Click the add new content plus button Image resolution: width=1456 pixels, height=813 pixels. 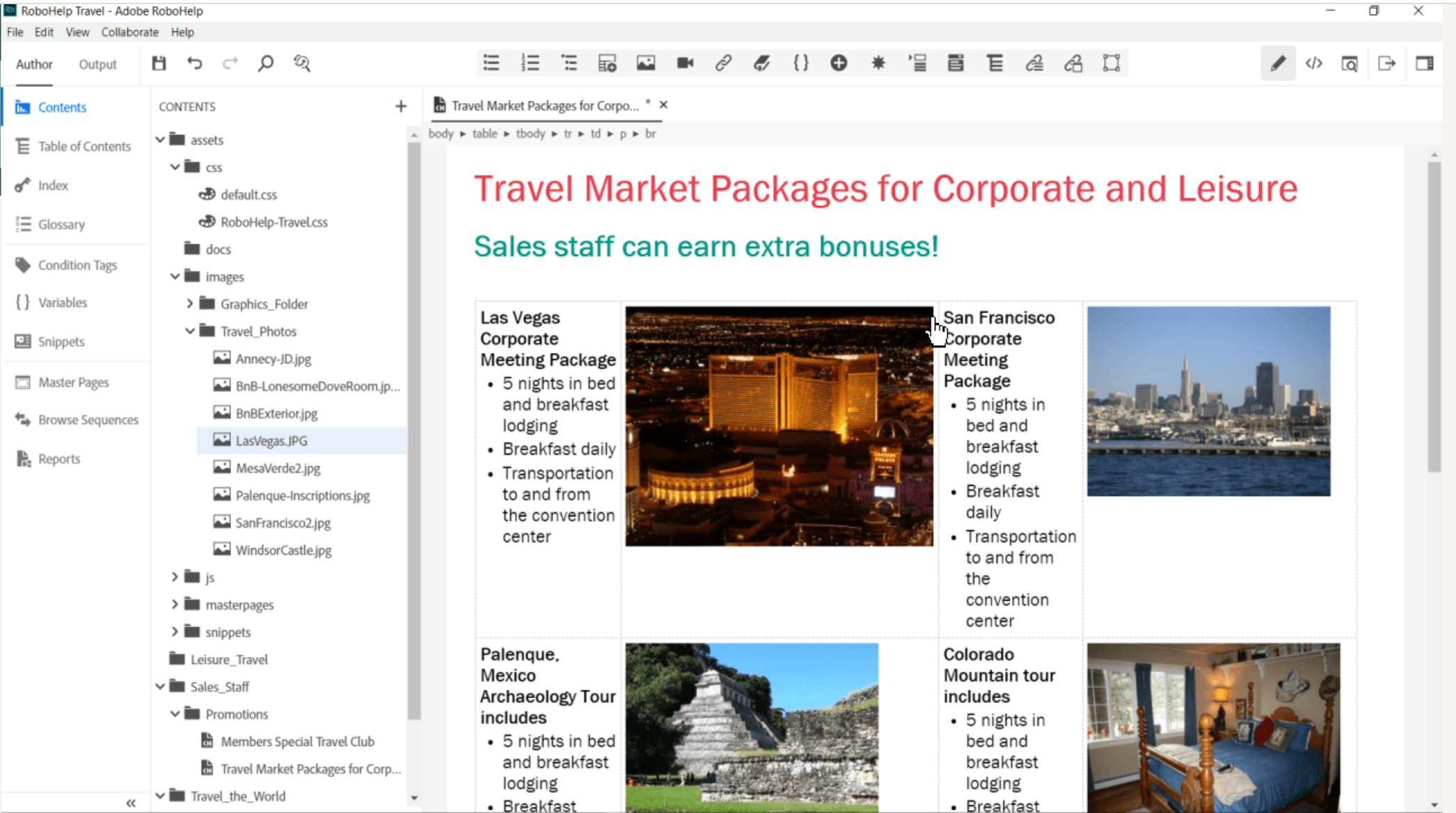(x=401, y=106)
